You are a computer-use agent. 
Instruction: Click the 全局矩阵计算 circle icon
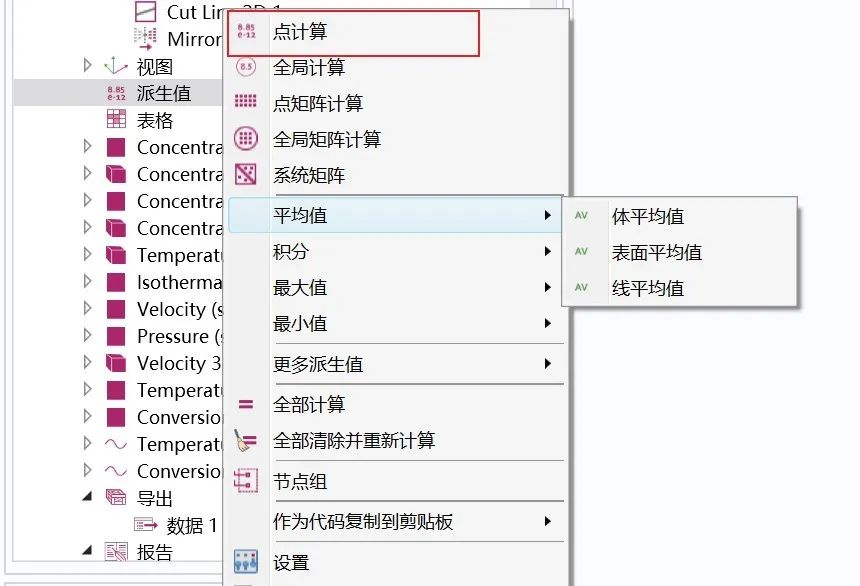coord(248,139)
